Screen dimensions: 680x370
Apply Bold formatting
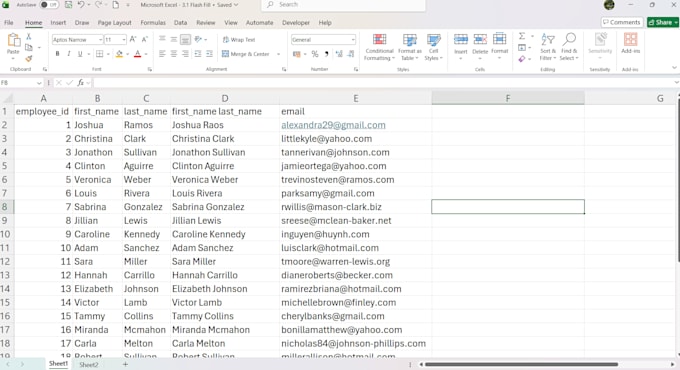click(57, 54)
